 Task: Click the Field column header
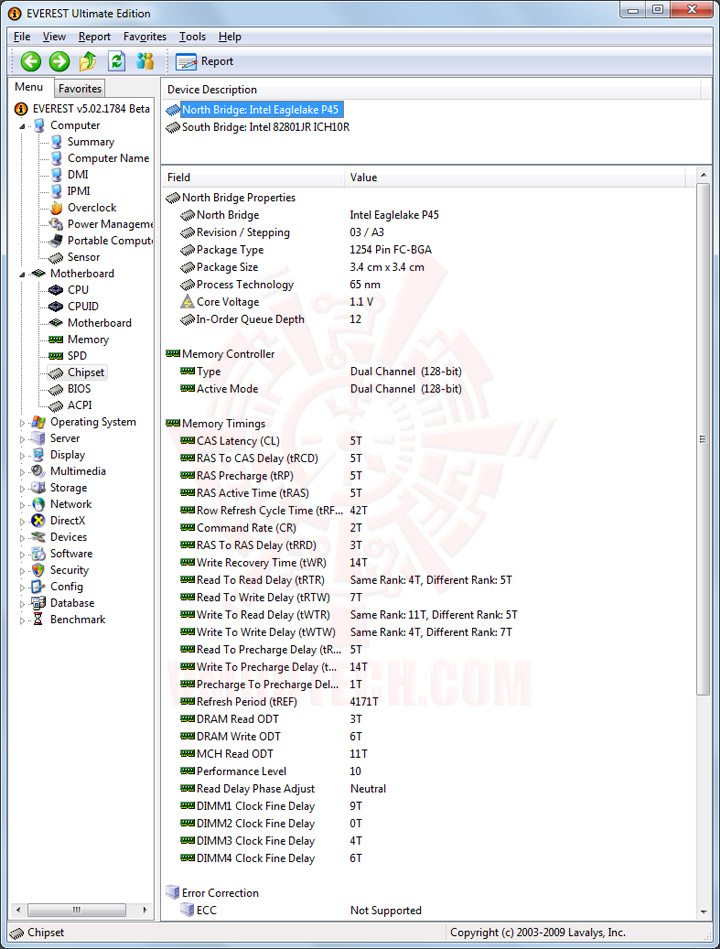coord(253,177)
